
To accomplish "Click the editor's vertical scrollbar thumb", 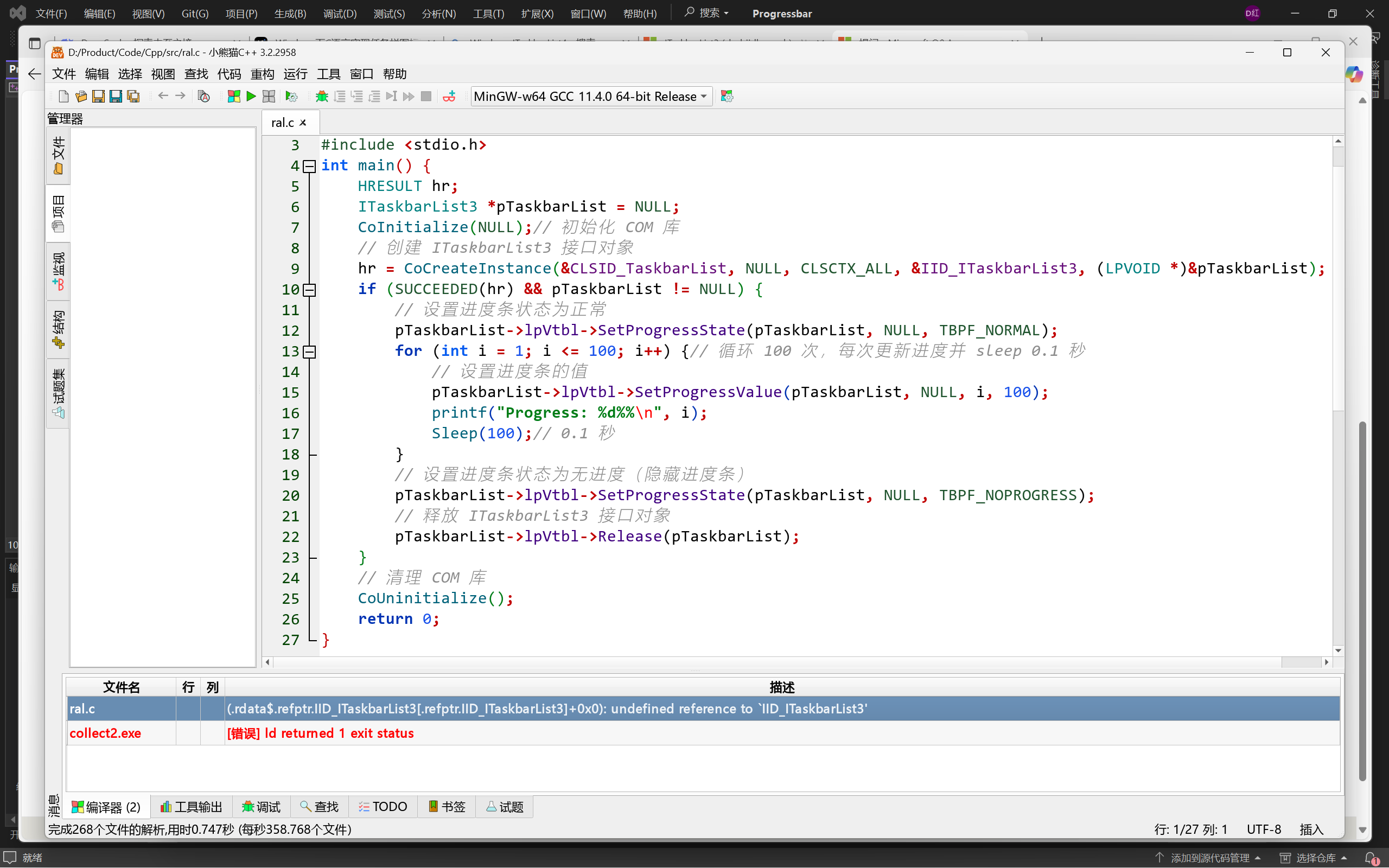I will (x=1338, y=156).
